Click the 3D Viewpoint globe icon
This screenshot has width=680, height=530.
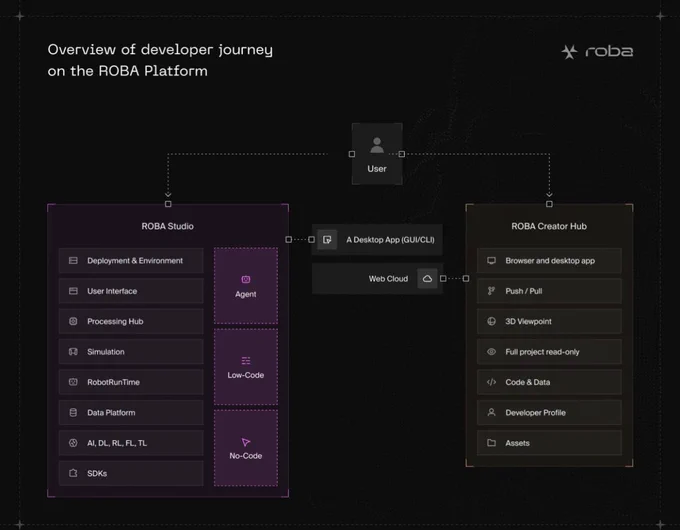pyautogui.click(x=491, y=321)
